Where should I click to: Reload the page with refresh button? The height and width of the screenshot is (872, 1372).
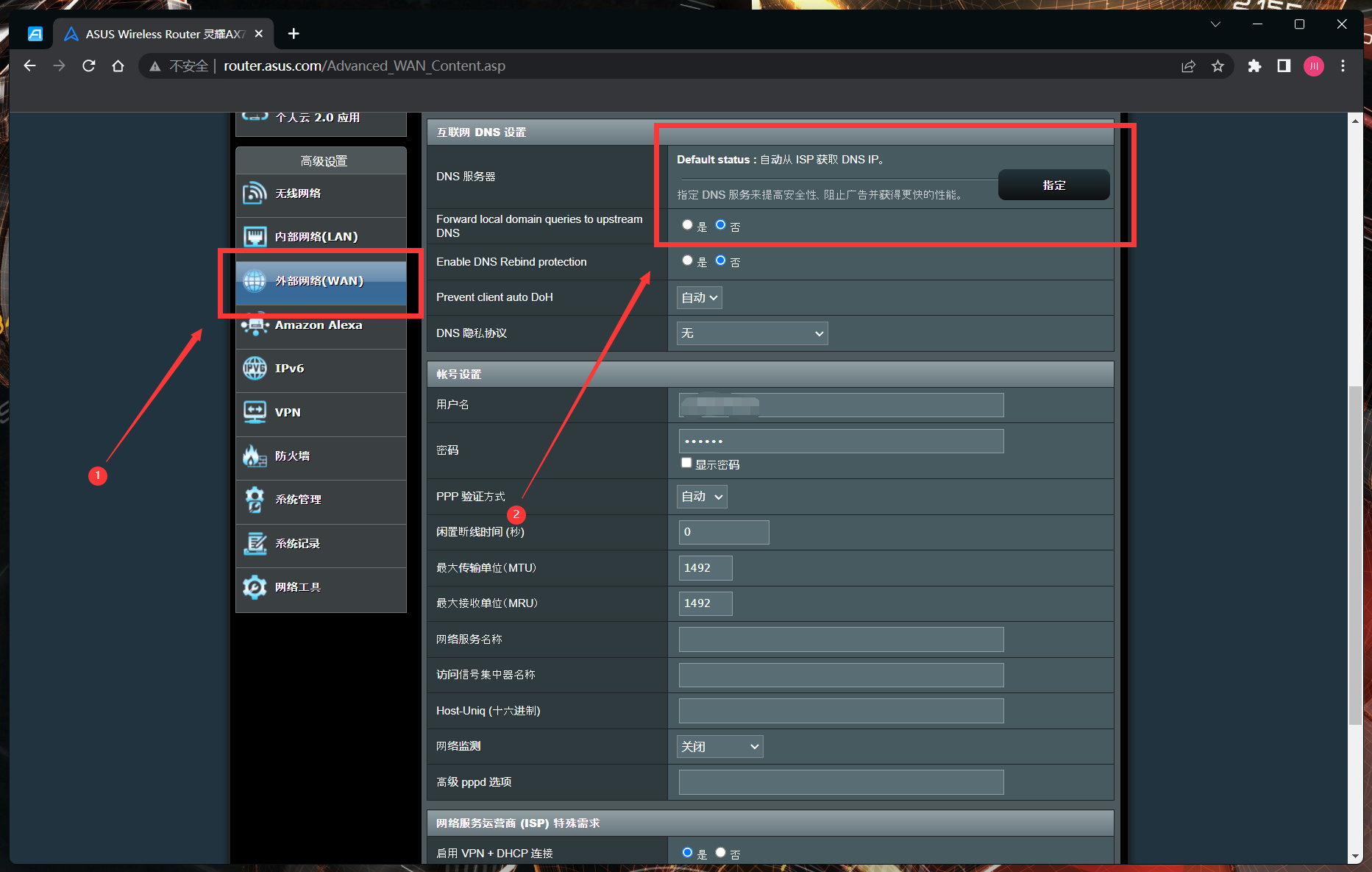coord(89,66)
